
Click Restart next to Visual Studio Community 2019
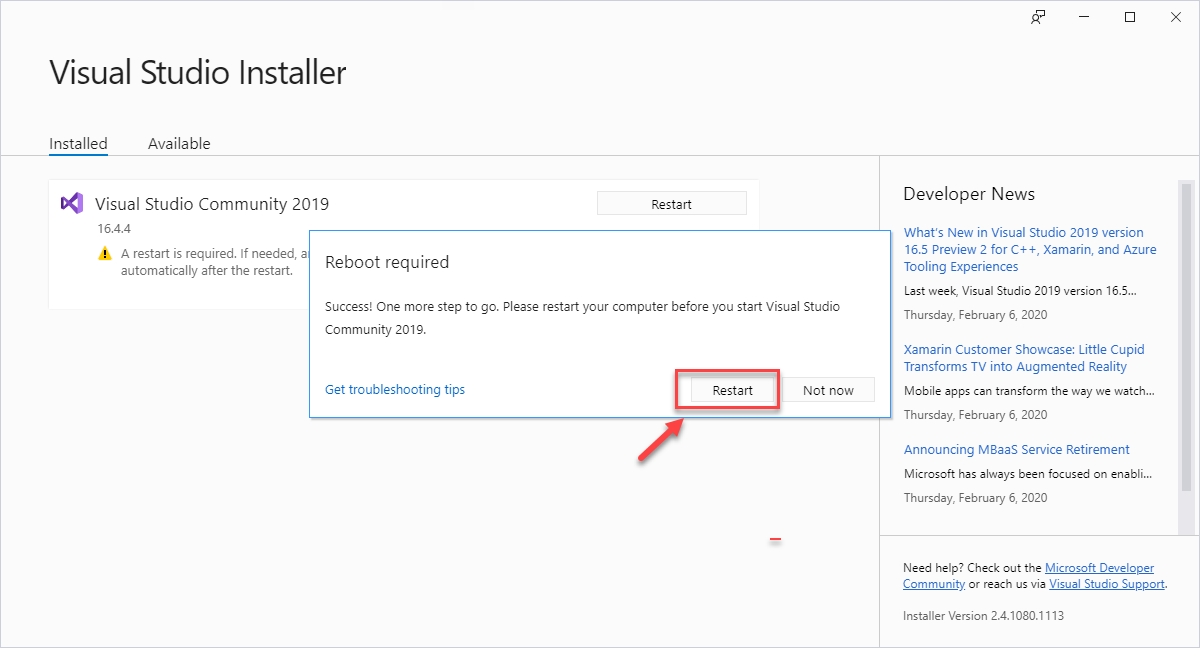click(671, 204)
